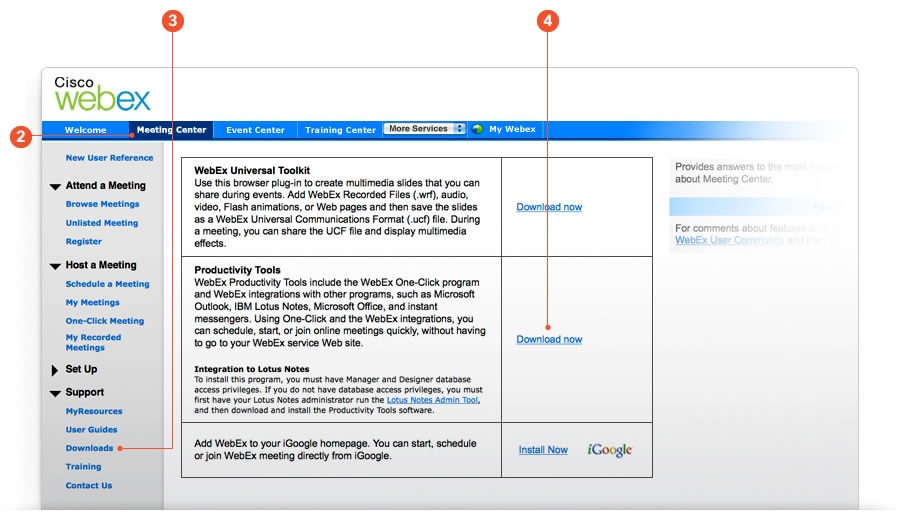Click the Cisco Webex logo
The image size is (903, 515).
click(x=102, y=93)
